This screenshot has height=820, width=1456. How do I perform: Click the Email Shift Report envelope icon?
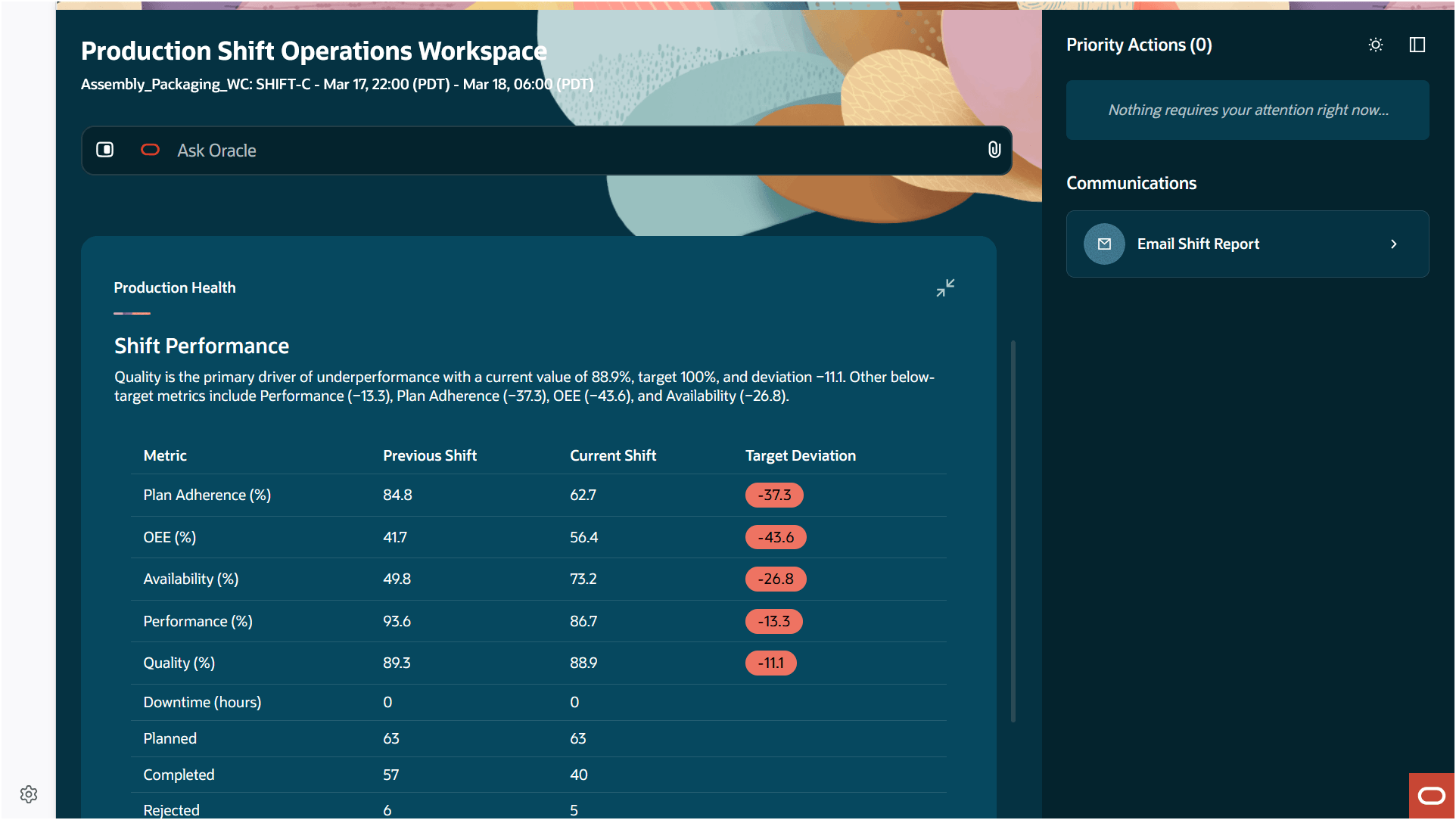coord(1104,244)
